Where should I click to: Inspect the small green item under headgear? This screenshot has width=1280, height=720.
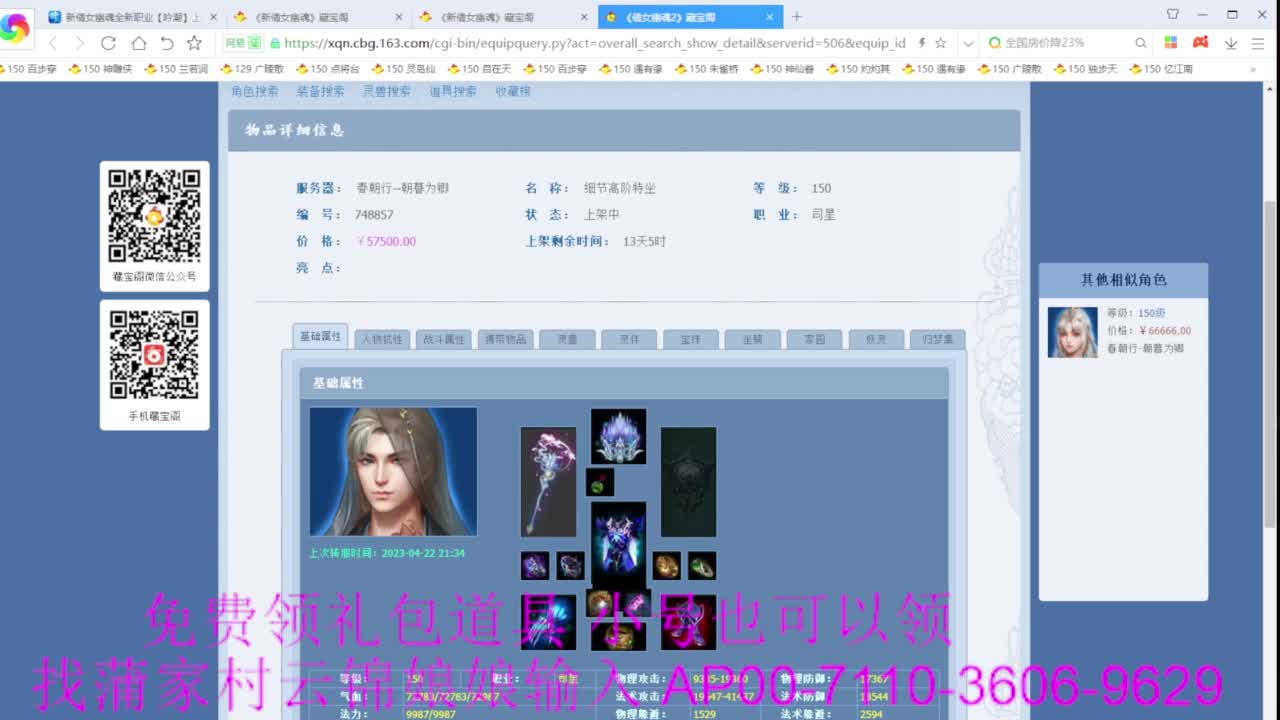click(600, 483)
